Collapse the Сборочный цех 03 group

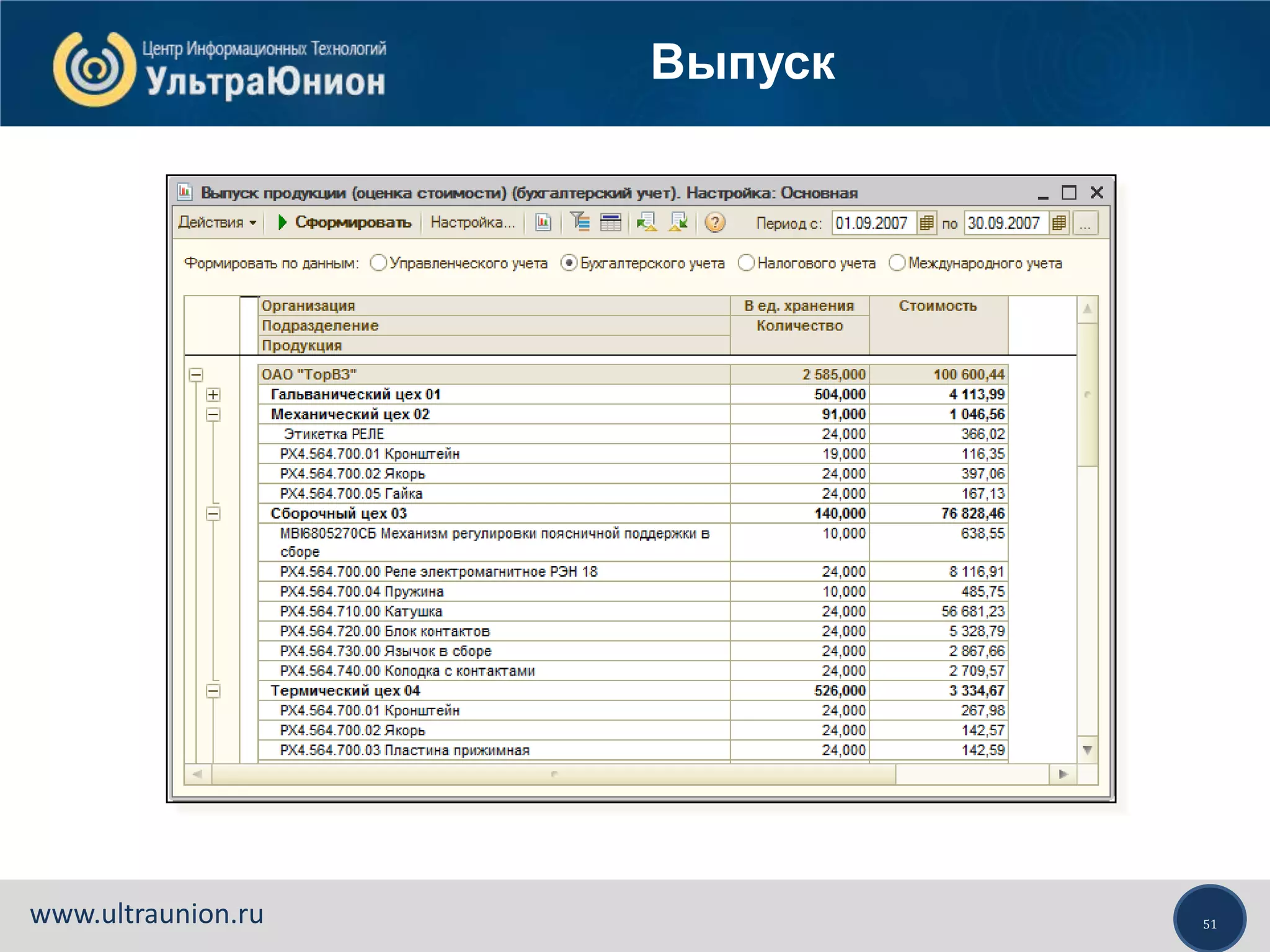(213, 513)
